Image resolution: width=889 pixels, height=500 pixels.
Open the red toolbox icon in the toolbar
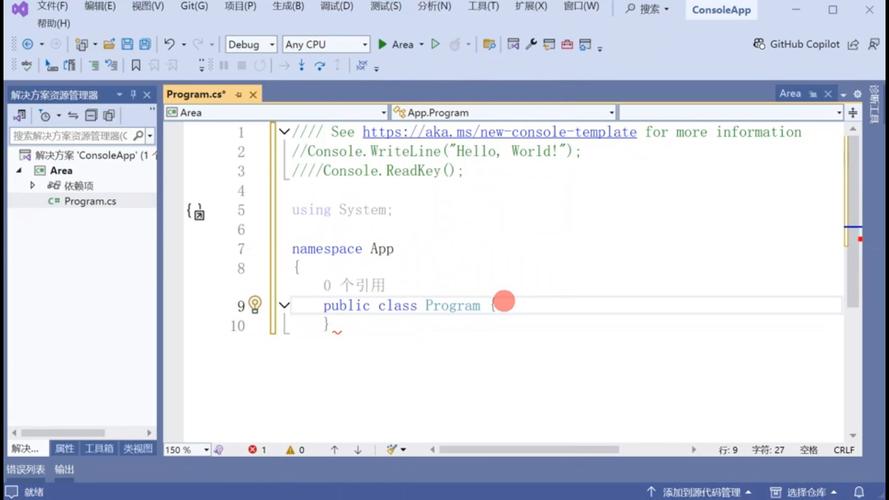coord(567,44)
